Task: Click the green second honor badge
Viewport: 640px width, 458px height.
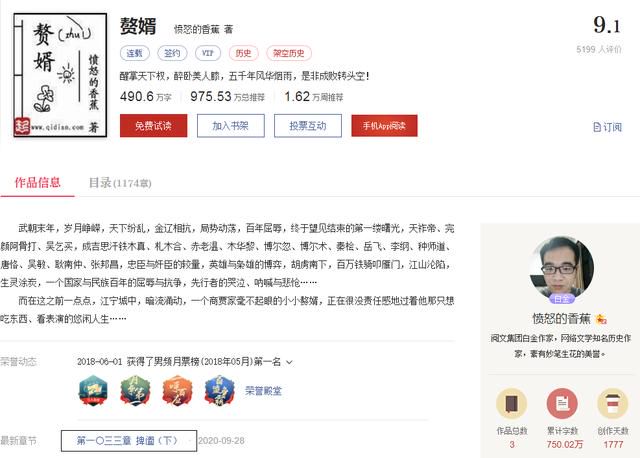Action: (x=136, y=391)
